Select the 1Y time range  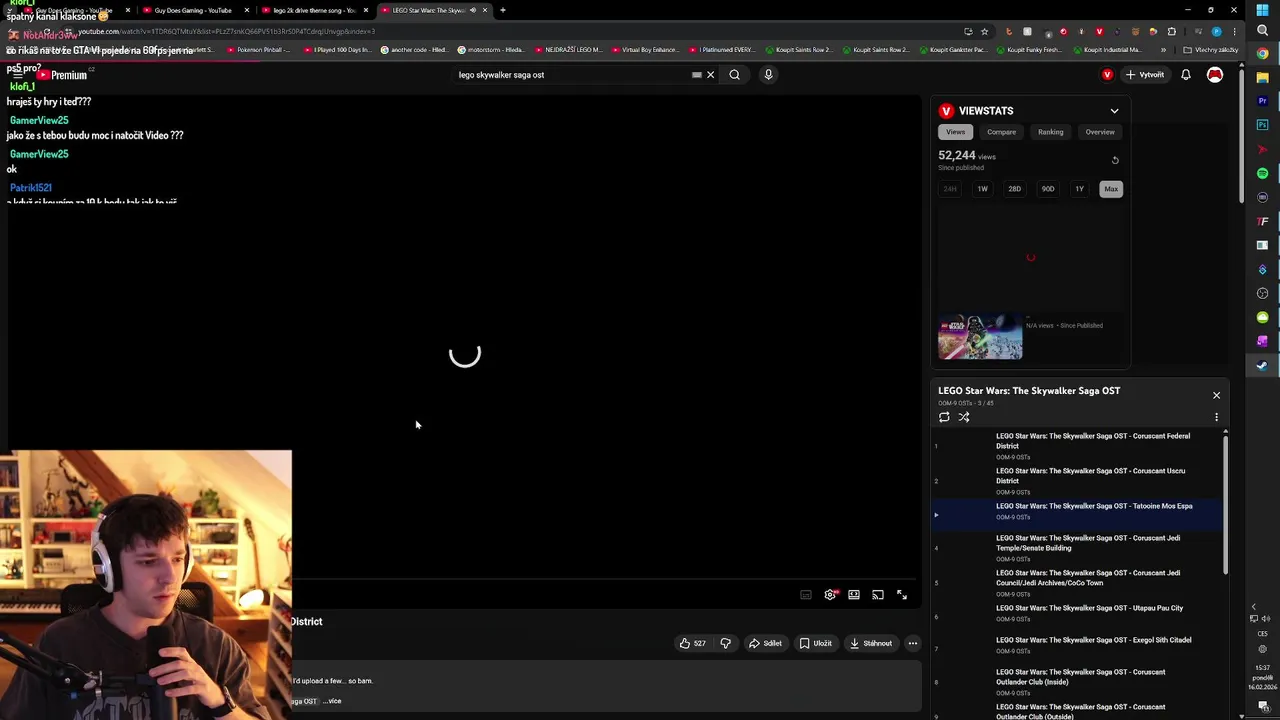click(x=1079, y=189)
